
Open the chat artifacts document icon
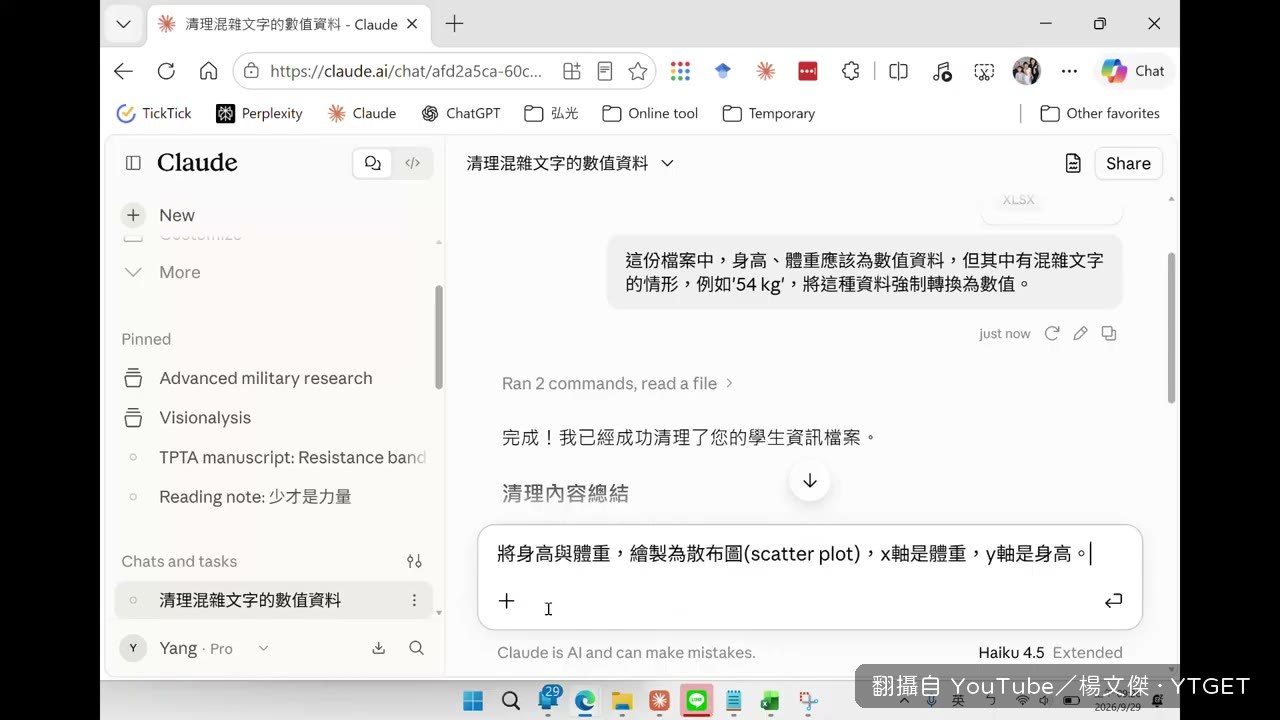click(x=1073, y=163)
